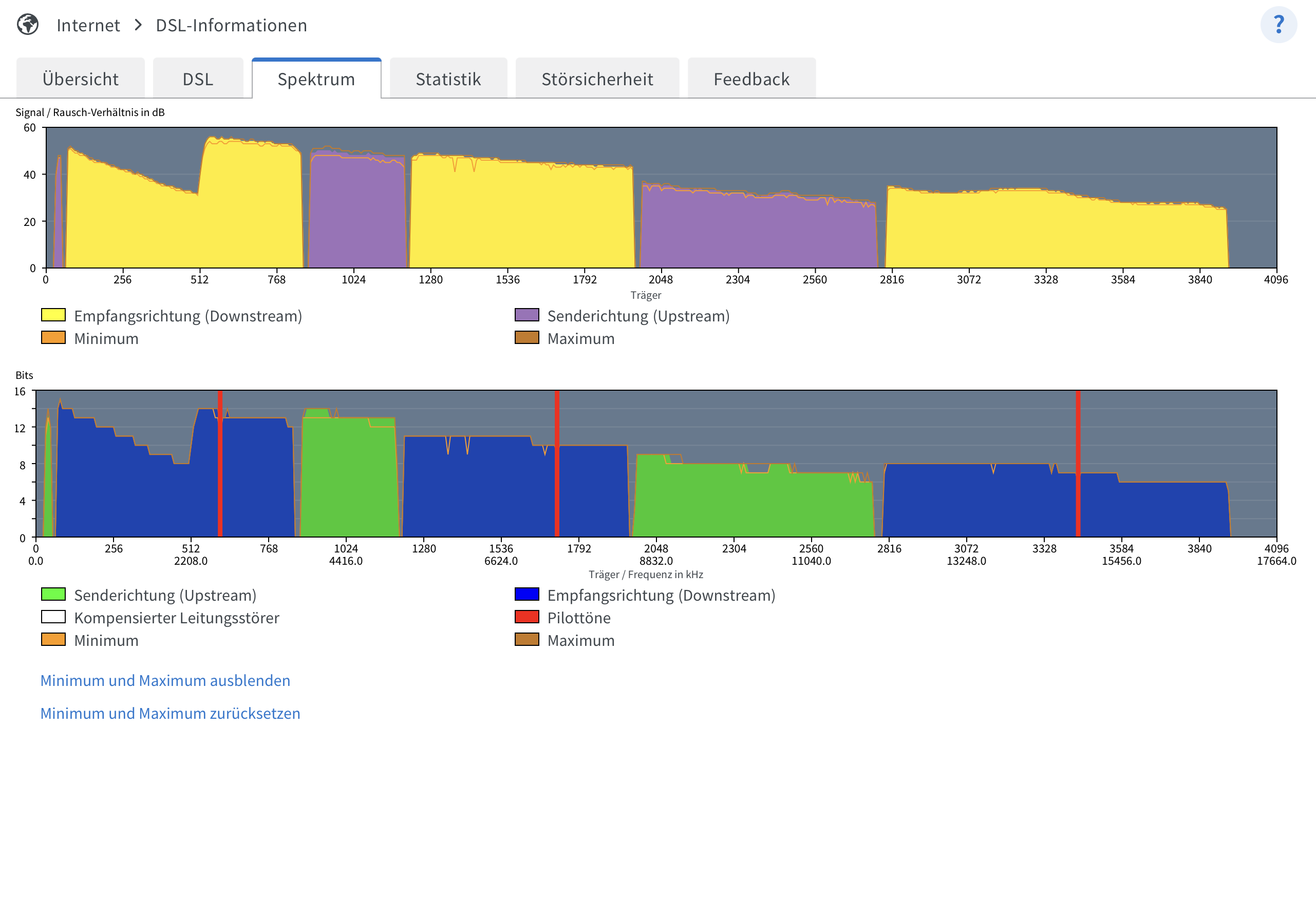Select the Spektrum tab

tap(316, 79)
